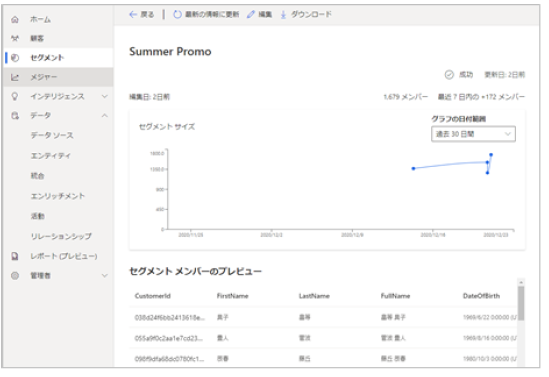Click the LastName column header
This screenshot has height=377, width=549.
pos(314,296)
